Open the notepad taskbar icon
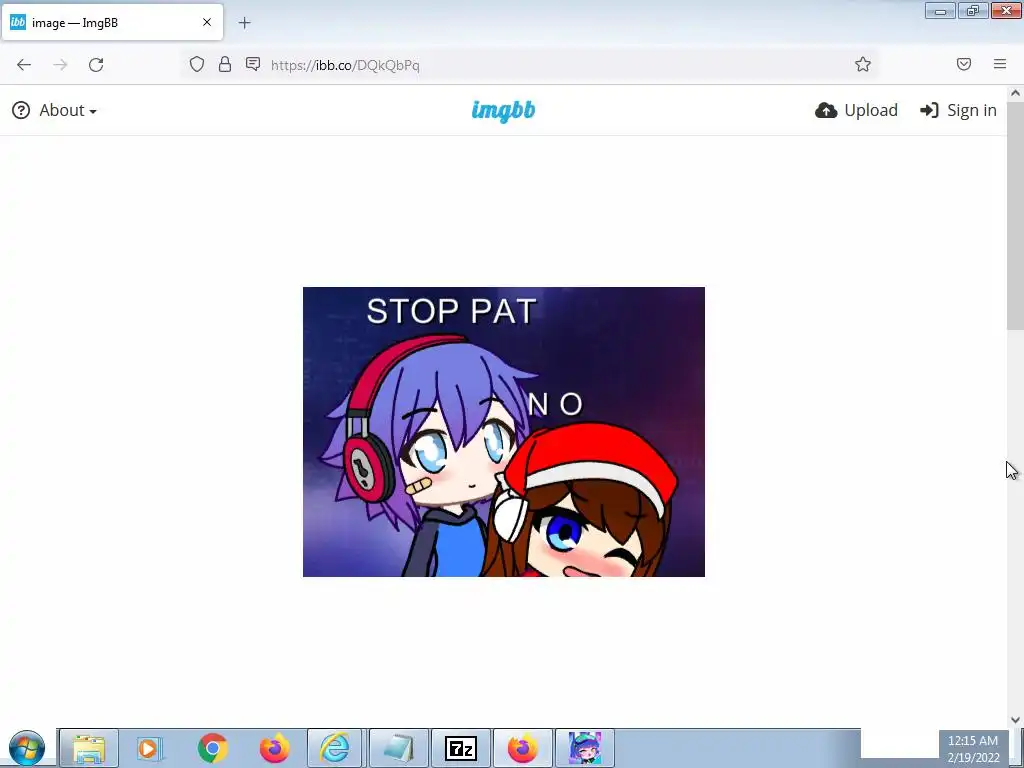1024x768 pixels. 398,748
